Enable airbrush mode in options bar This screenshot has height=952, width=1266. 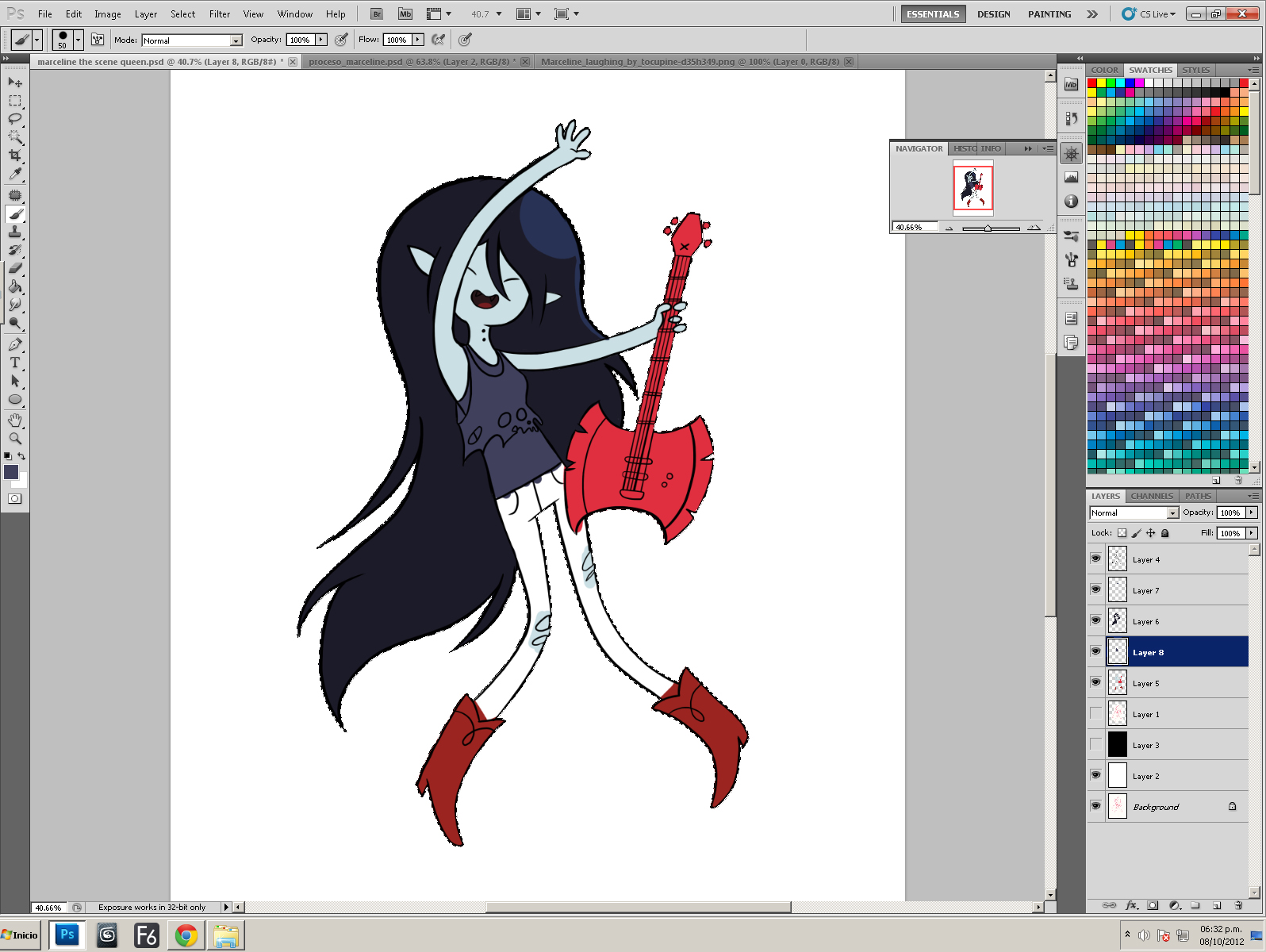pyautogui.click(x=439, y=40)
